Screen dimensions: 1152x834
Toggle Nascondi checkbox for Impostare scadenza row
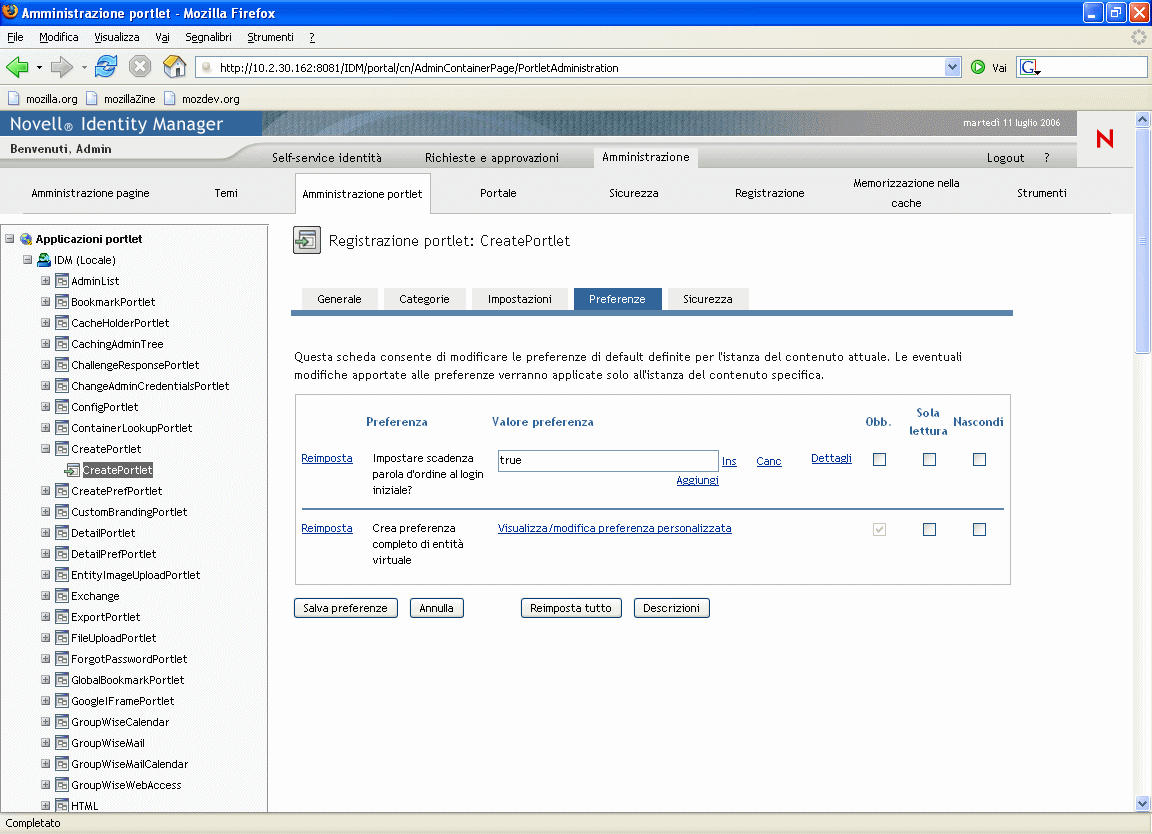[x=979, y=459]
